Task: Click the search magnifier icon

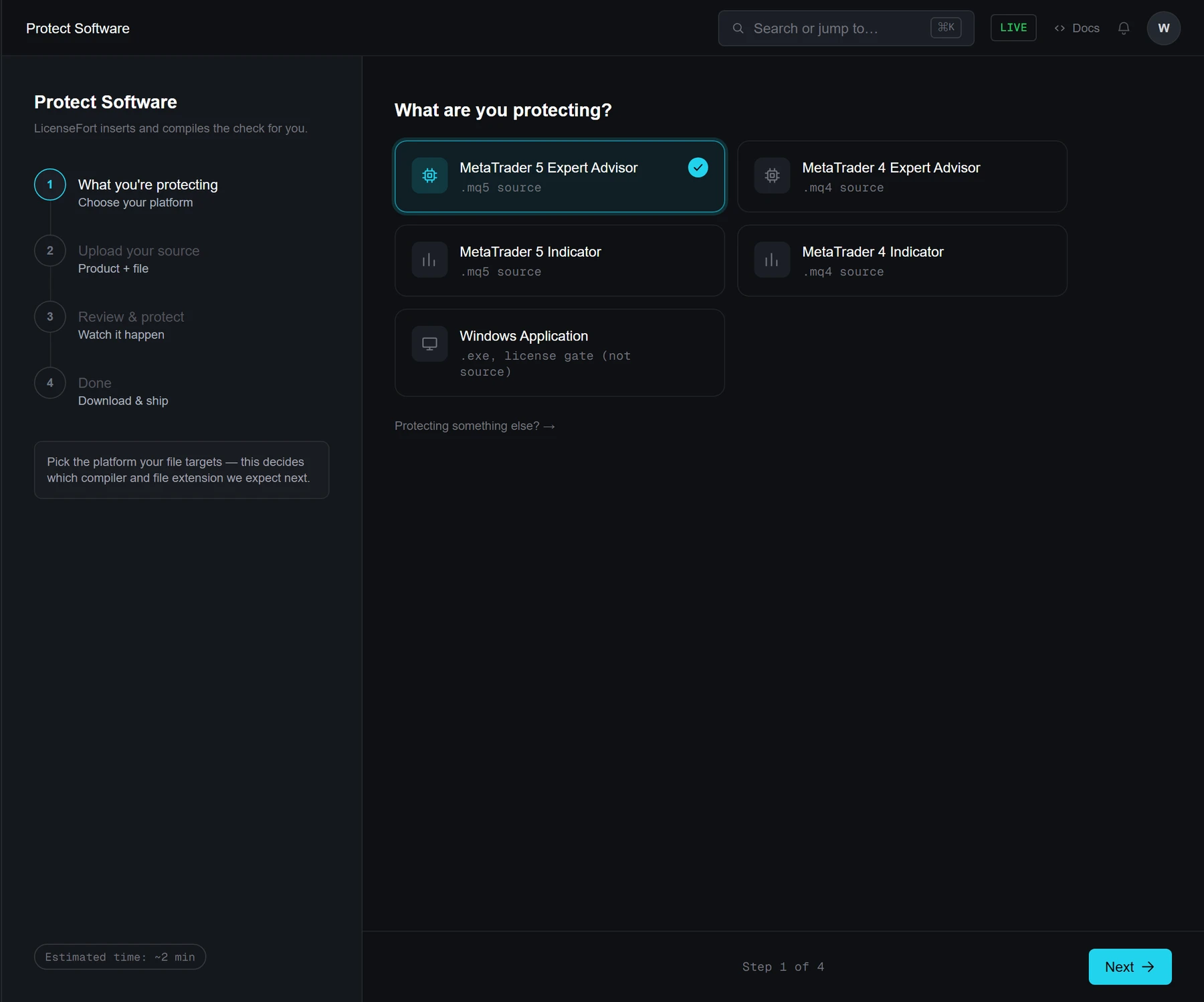Action: pyautogui.click(x=738, y=28)
